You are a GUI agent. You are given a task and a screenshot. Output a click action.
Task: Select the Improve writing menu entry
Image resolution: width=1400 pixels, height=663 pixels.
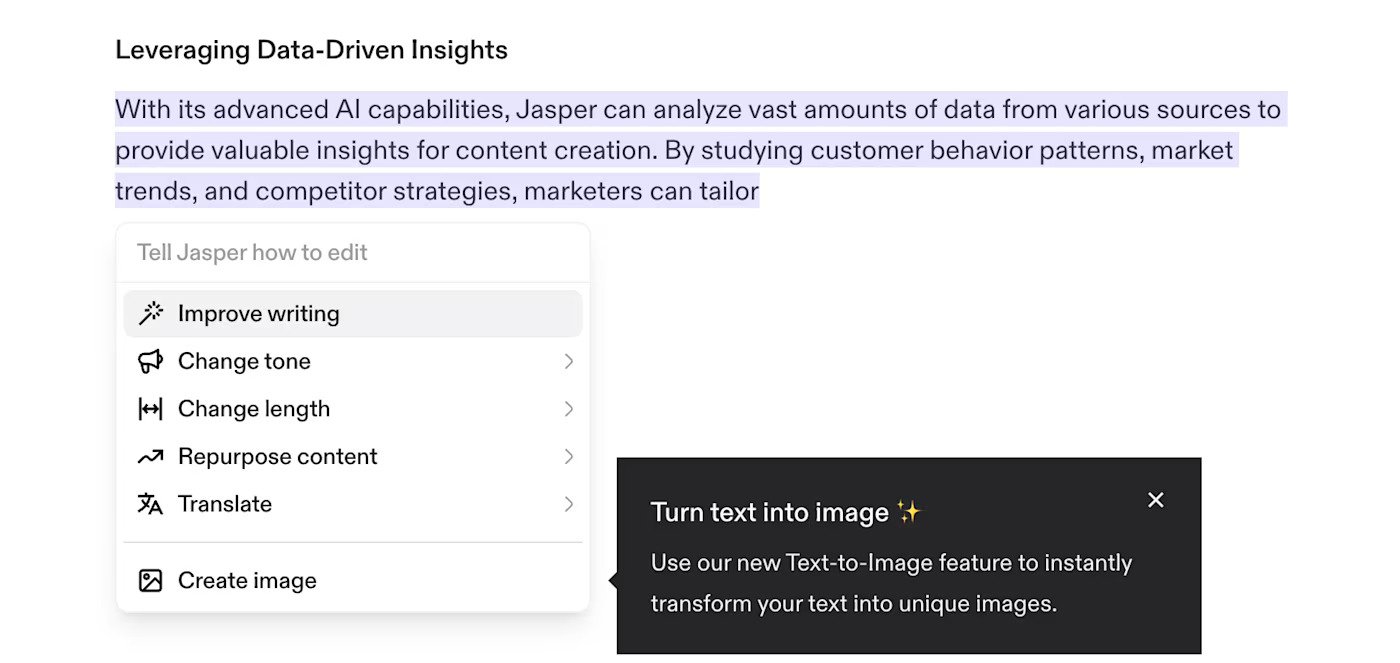click(258, 314)
